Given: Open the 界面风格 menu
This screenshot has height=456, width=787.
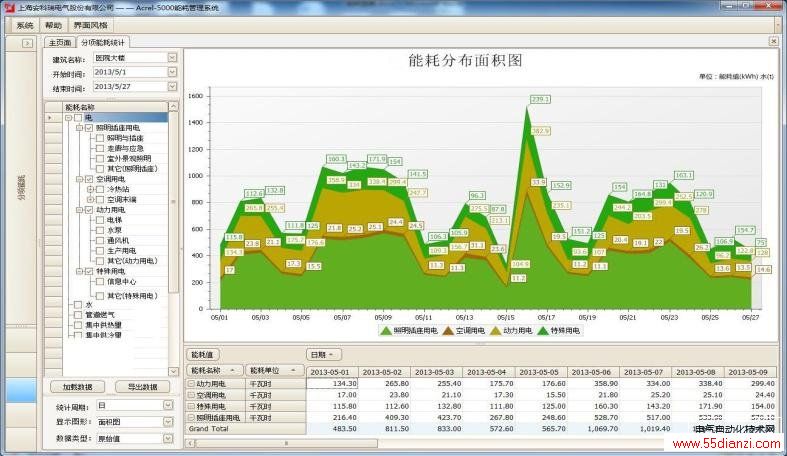Looking at the screenshot, I should click(91, 25).
